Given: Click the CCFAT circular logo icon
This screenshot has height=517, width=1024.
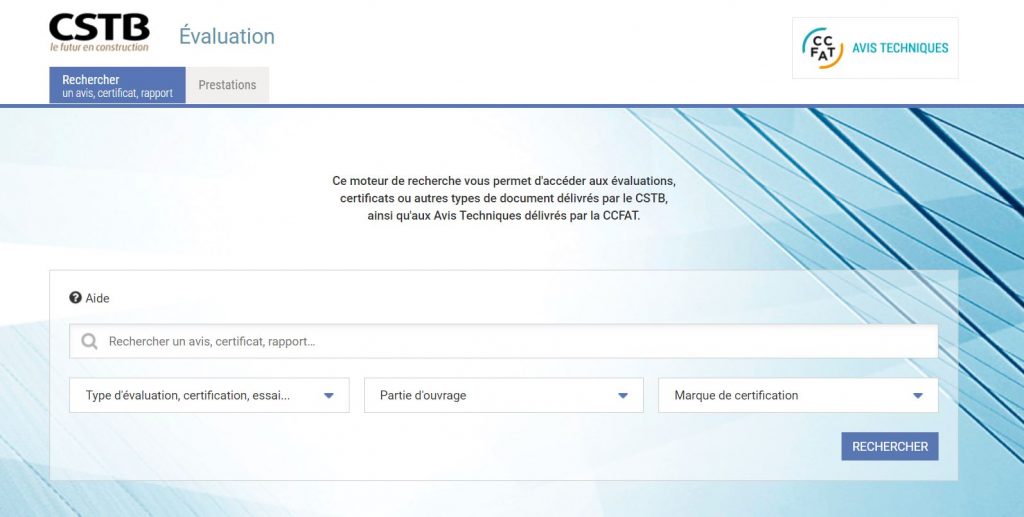Looking at the screenshot, I should 823,48.
